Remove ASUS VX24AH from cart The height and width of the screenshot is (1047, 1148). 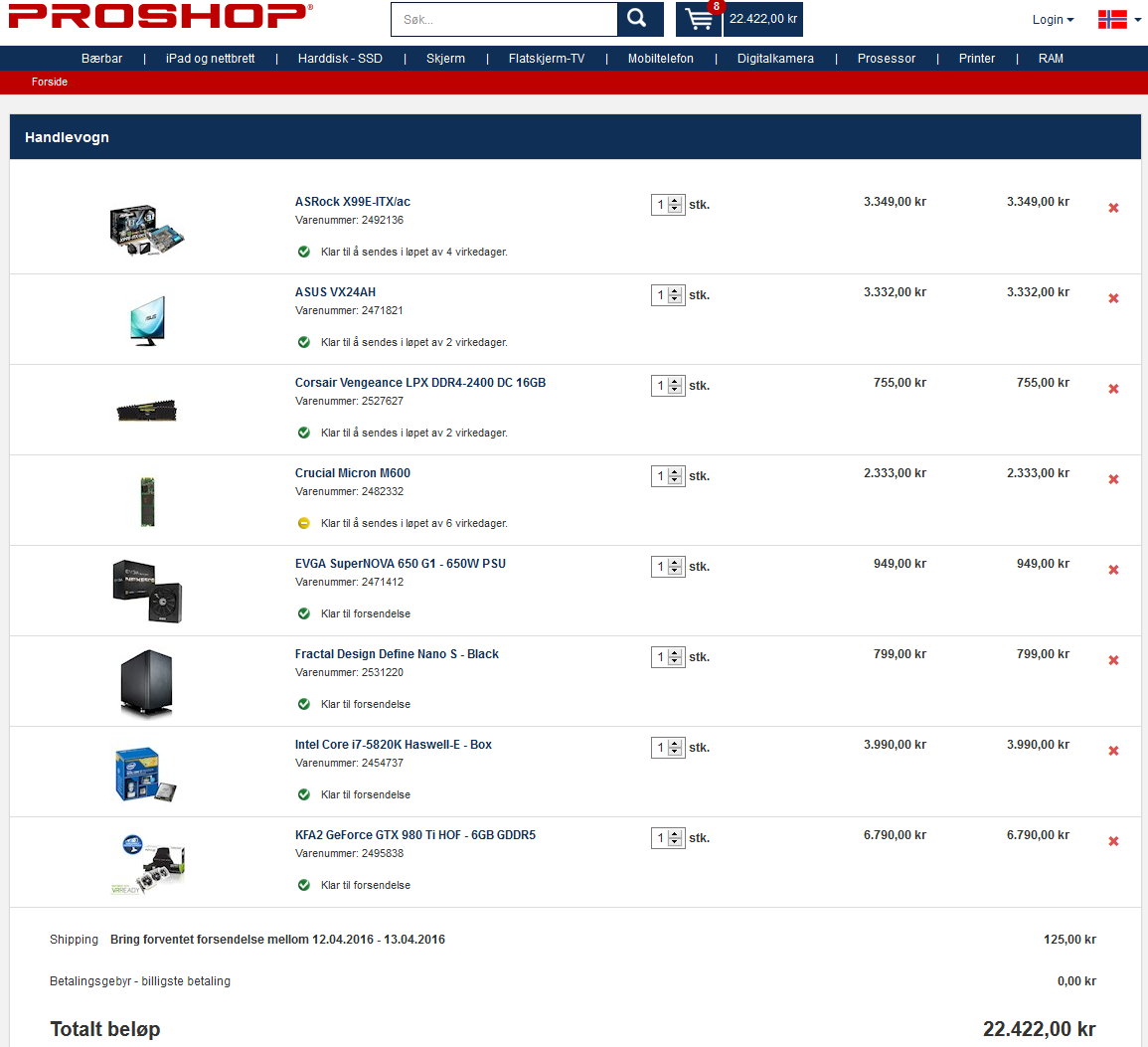[1113, 298]
